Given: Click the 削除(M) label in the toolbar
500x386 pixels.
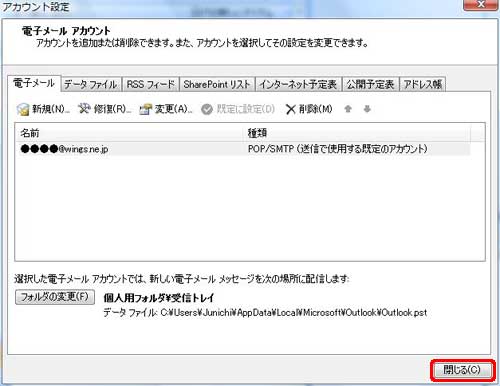Looking at the screenshot, I should coord(315,109).
